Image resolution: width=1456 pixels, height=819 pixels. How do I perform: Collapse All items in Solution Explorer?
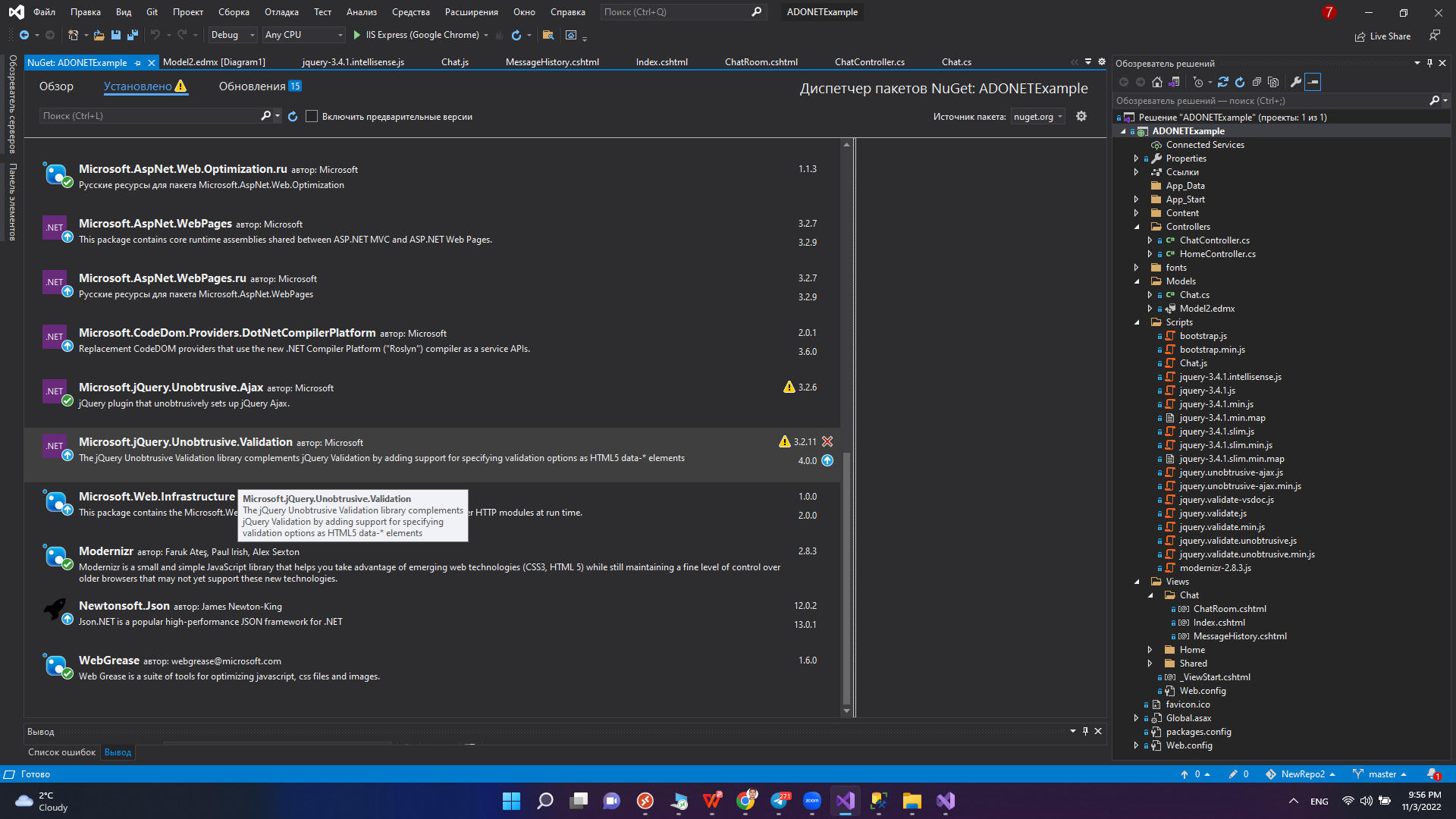pyautogui.click(x=1257, y=82)
